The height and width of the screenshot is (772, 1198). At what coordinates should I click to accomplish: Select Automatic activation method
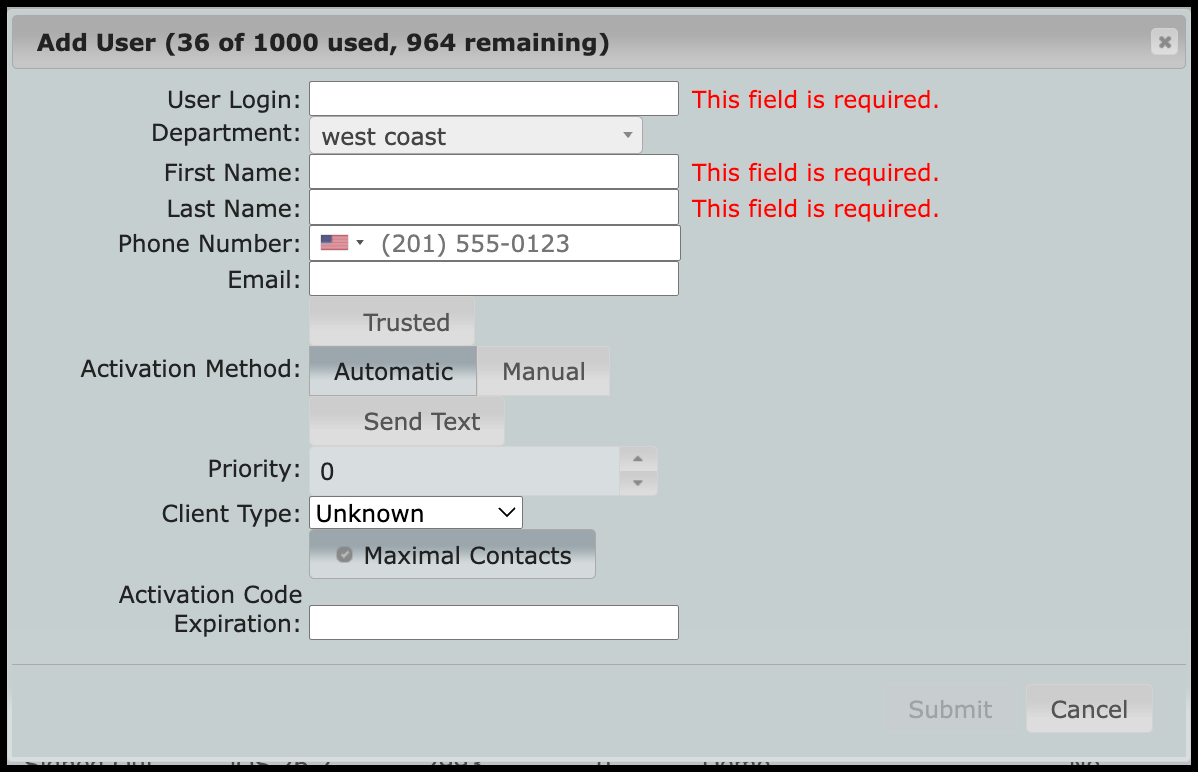pos(393,372)
